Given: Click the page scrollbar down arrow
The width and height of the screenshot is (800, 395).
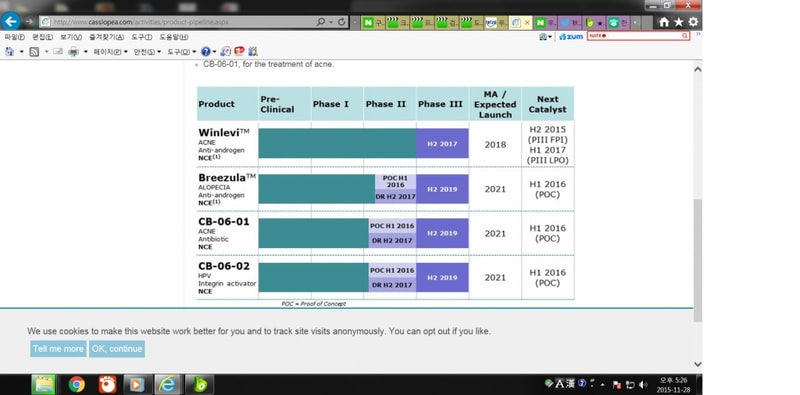Looking at the screenshot, I should (697, 364).
